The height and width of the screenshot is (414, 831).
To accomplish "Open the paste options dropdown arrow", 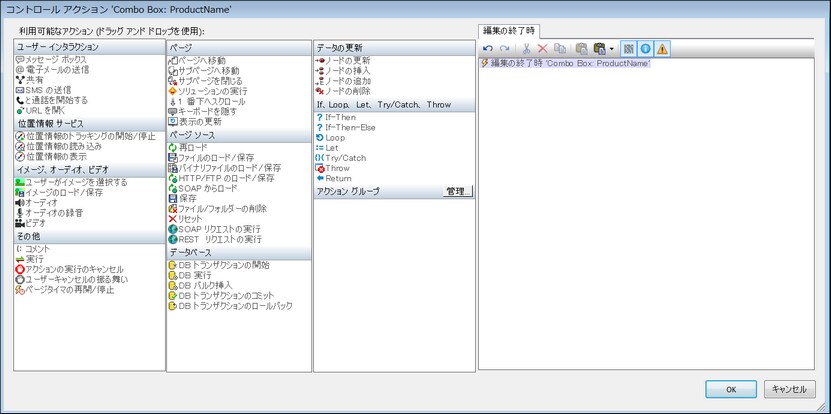I will pos(611,48).
